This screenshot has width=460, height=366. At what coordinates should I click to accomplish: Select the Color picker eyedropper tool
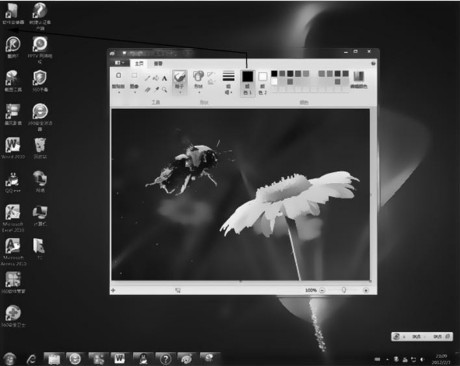click(x=156, y=89)
